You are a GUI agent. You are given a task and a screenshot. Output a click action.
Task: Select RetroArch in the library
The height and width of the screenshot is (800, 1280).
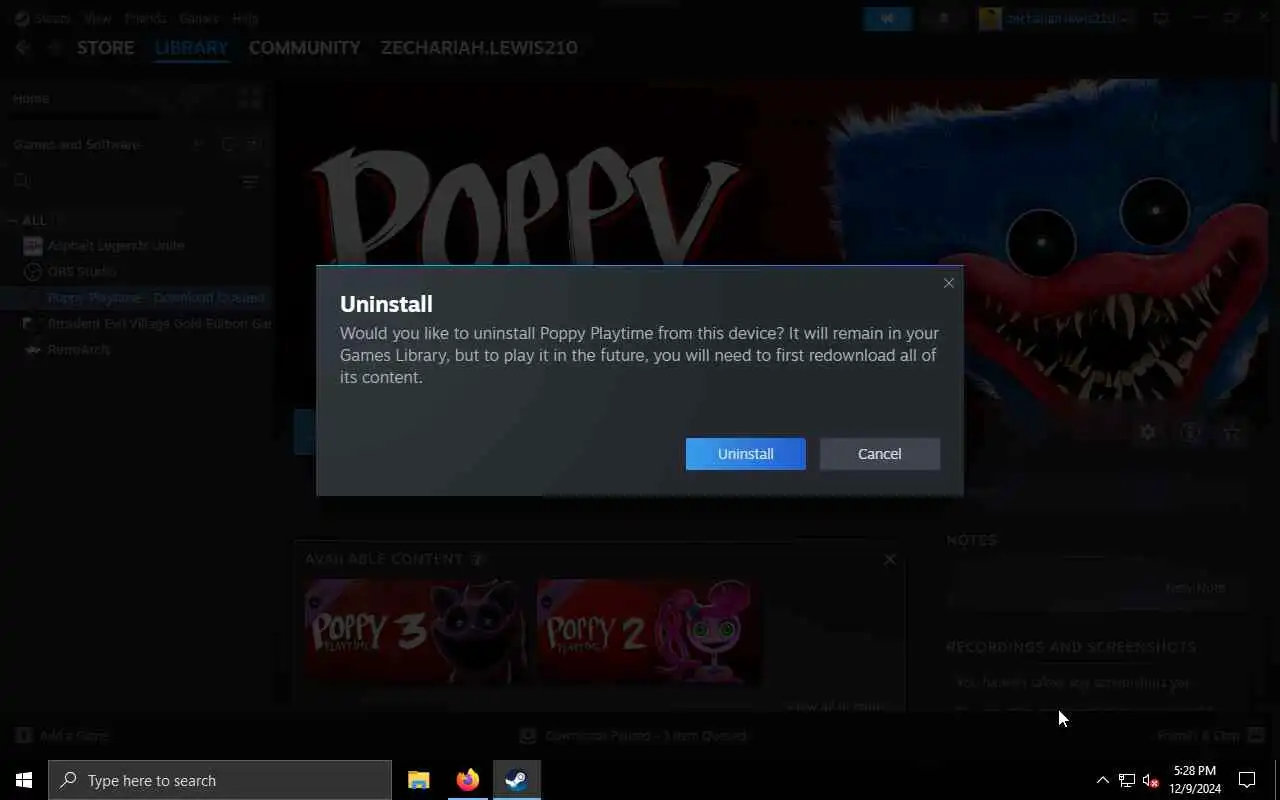[x=78, y=349]
